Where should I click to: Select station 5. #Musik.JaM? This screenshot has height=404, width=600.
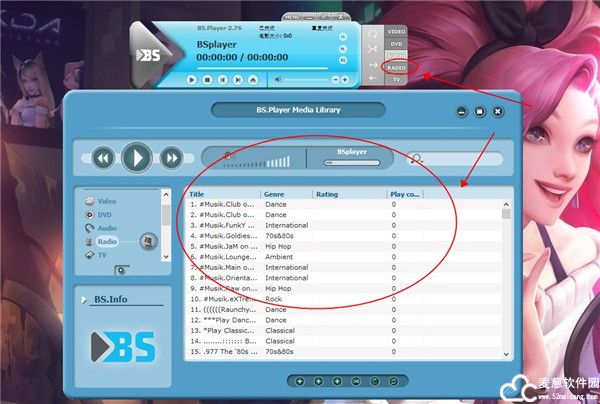tap(344, 247)
